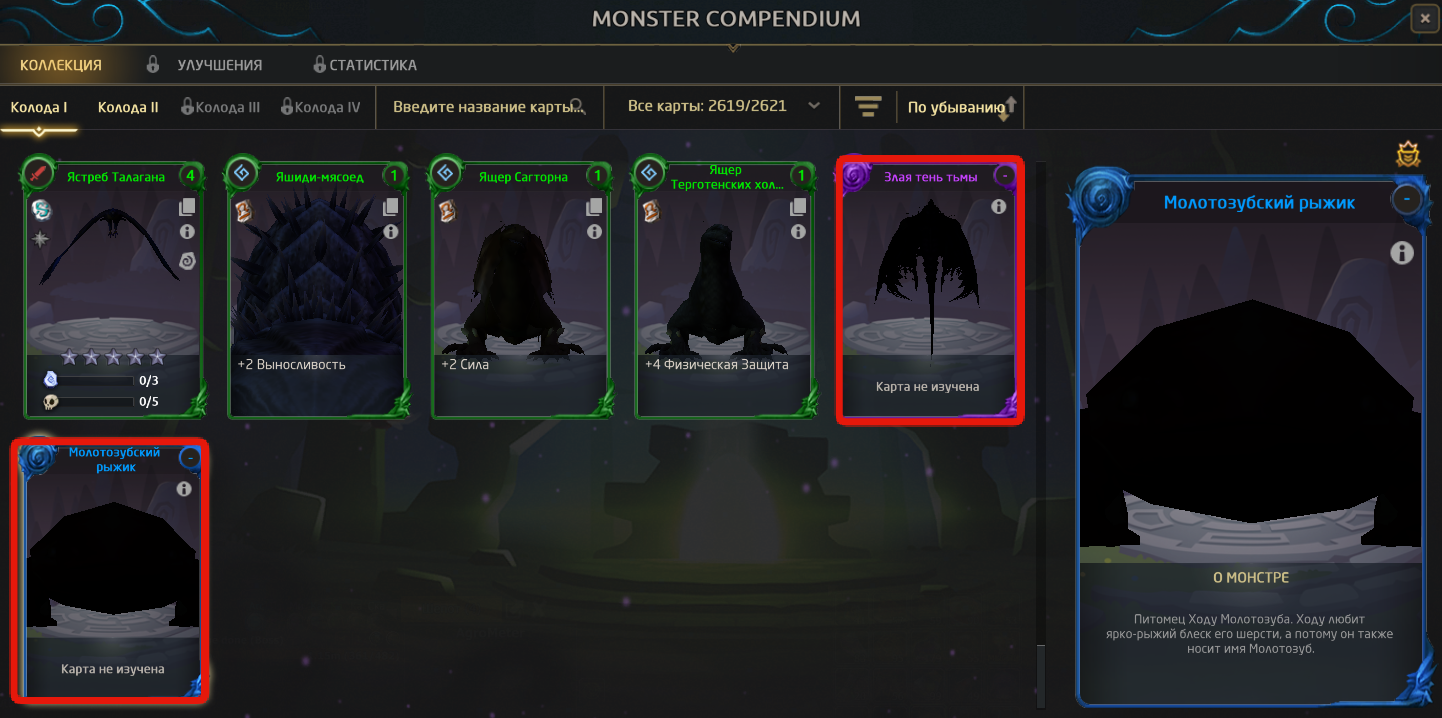Open the По убыванию sorting dropdown
Screen dimensions: 1442x718
click(x=954, y=108)
